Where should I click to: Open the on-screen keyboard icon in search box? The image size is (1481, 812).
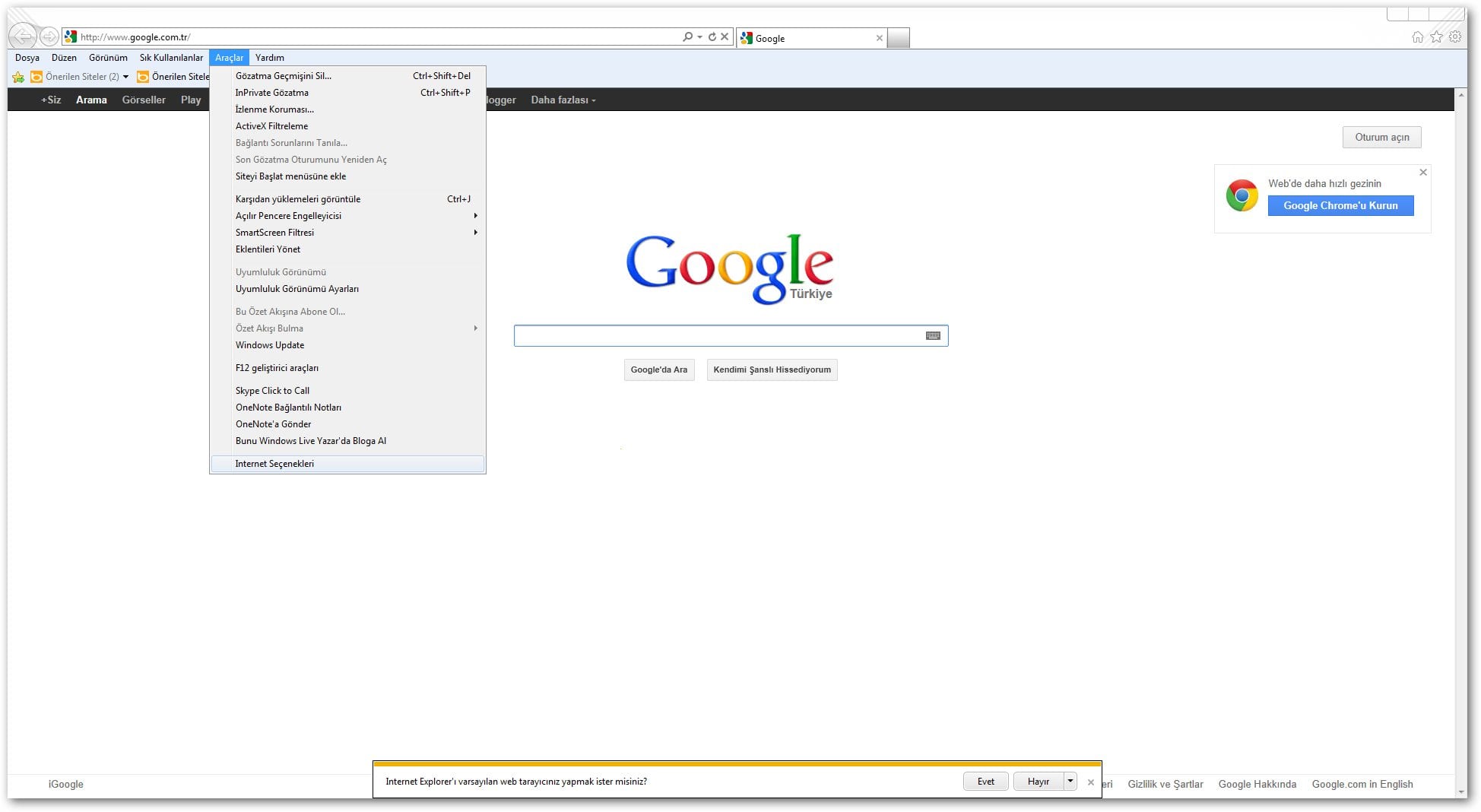pyautogui.click(x=933, y=335)
